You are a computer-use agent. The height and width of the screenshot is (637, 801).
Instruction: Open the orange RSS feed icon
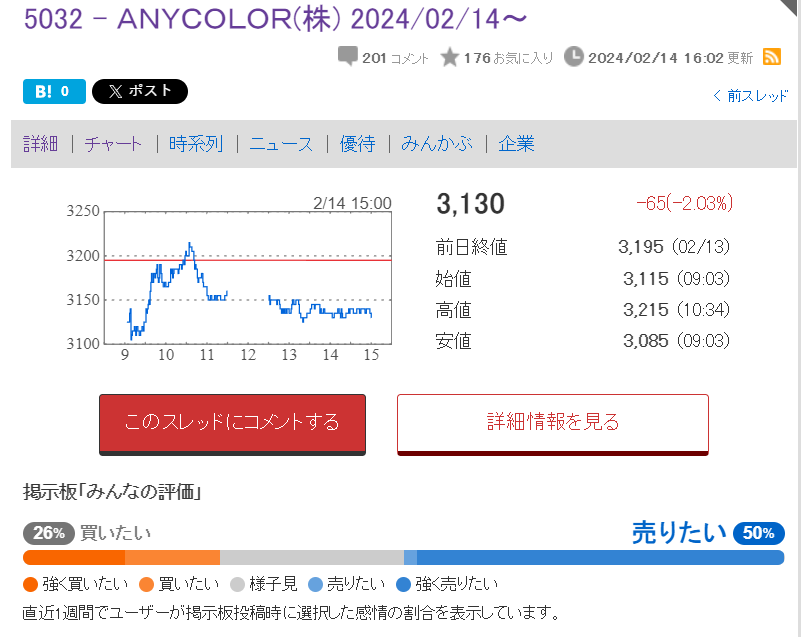771,57
